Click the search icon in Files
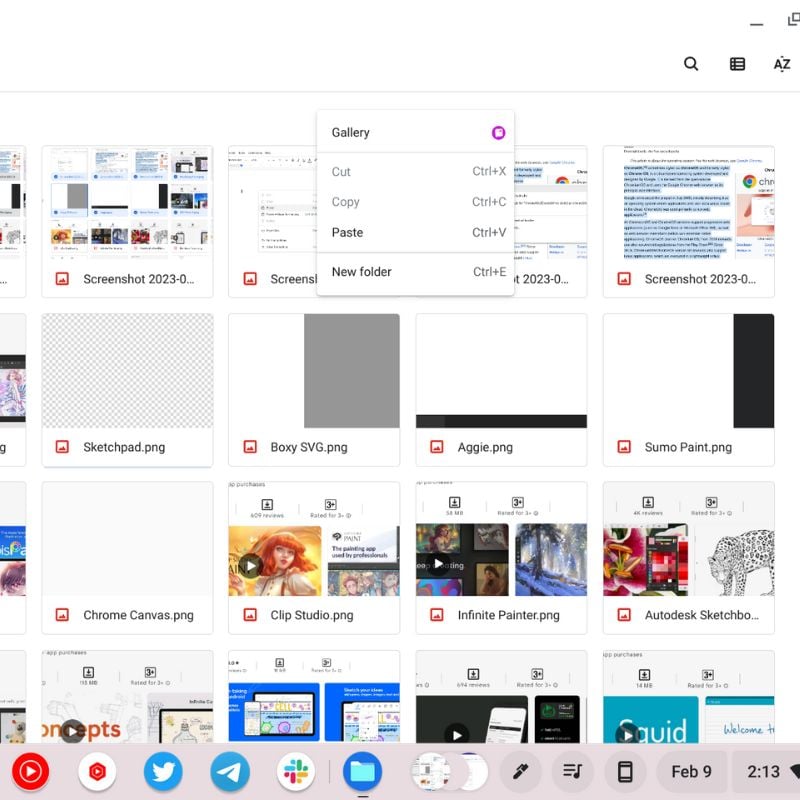This screenshot has height=800, width=800. tap(690, 63)
